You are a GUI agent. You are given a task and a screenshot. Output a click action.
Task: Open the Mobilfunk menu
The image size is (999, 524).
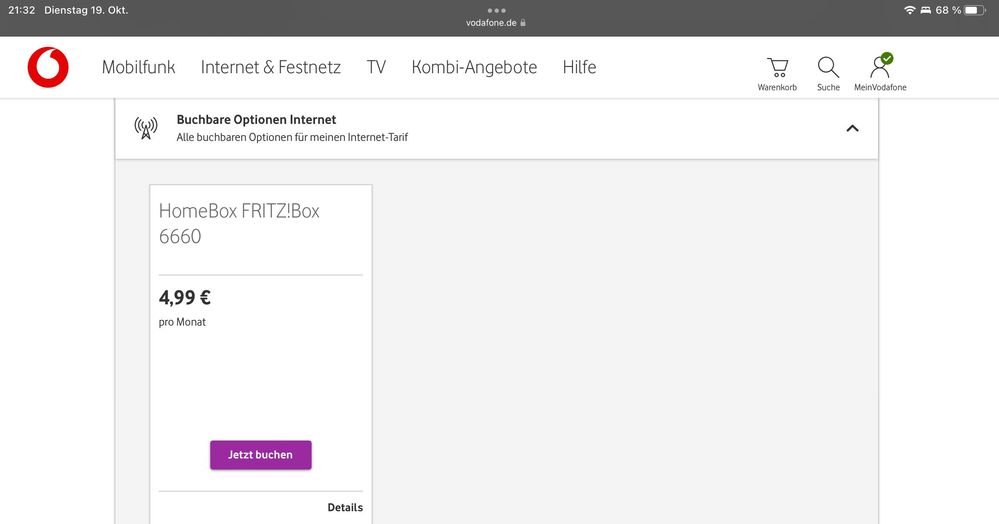pyautogui.click(x=138, y=67)
